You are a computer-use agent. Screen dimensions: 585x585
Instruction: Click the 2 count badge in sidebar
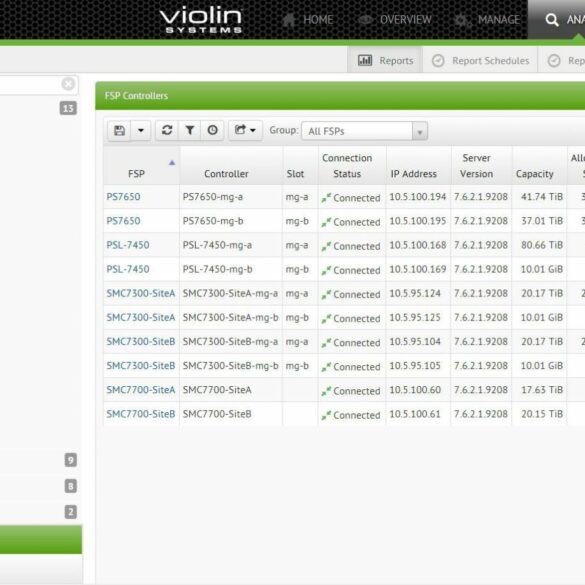coord(71,512)
